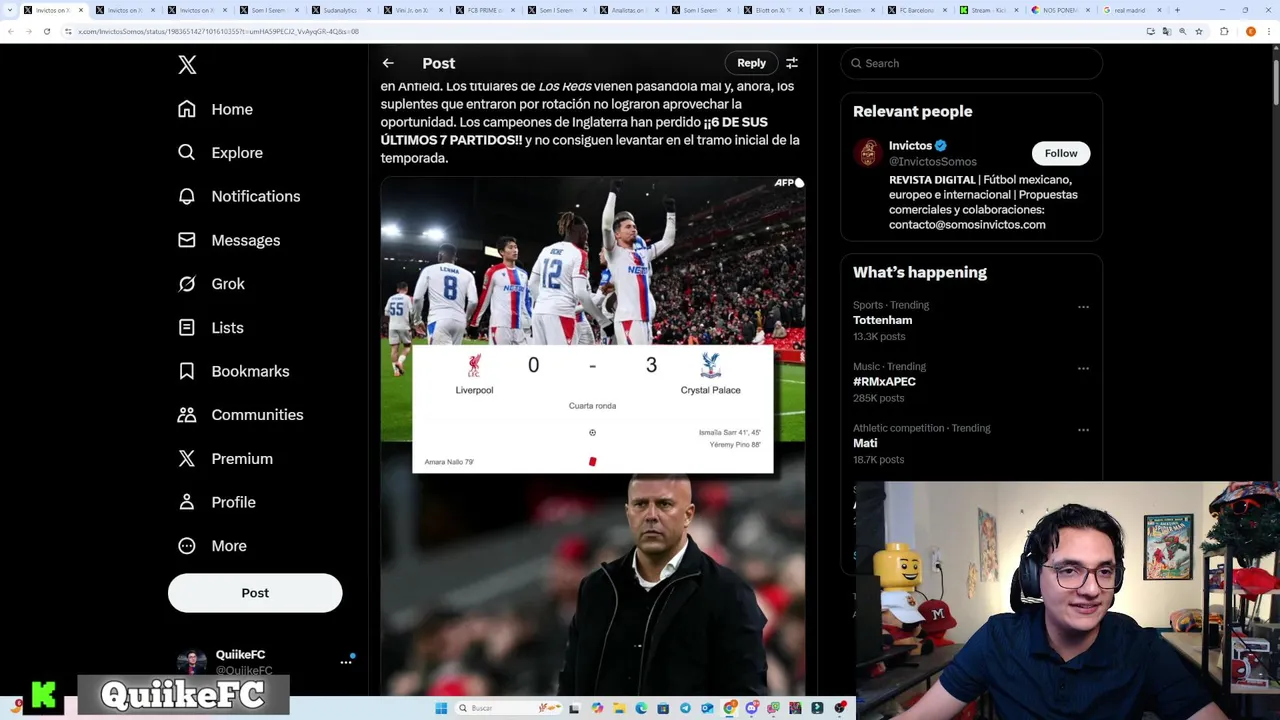Click the Reply button
Viewport: 1280px width, 720px height.
pyautogui.click(x=752, y=63)
